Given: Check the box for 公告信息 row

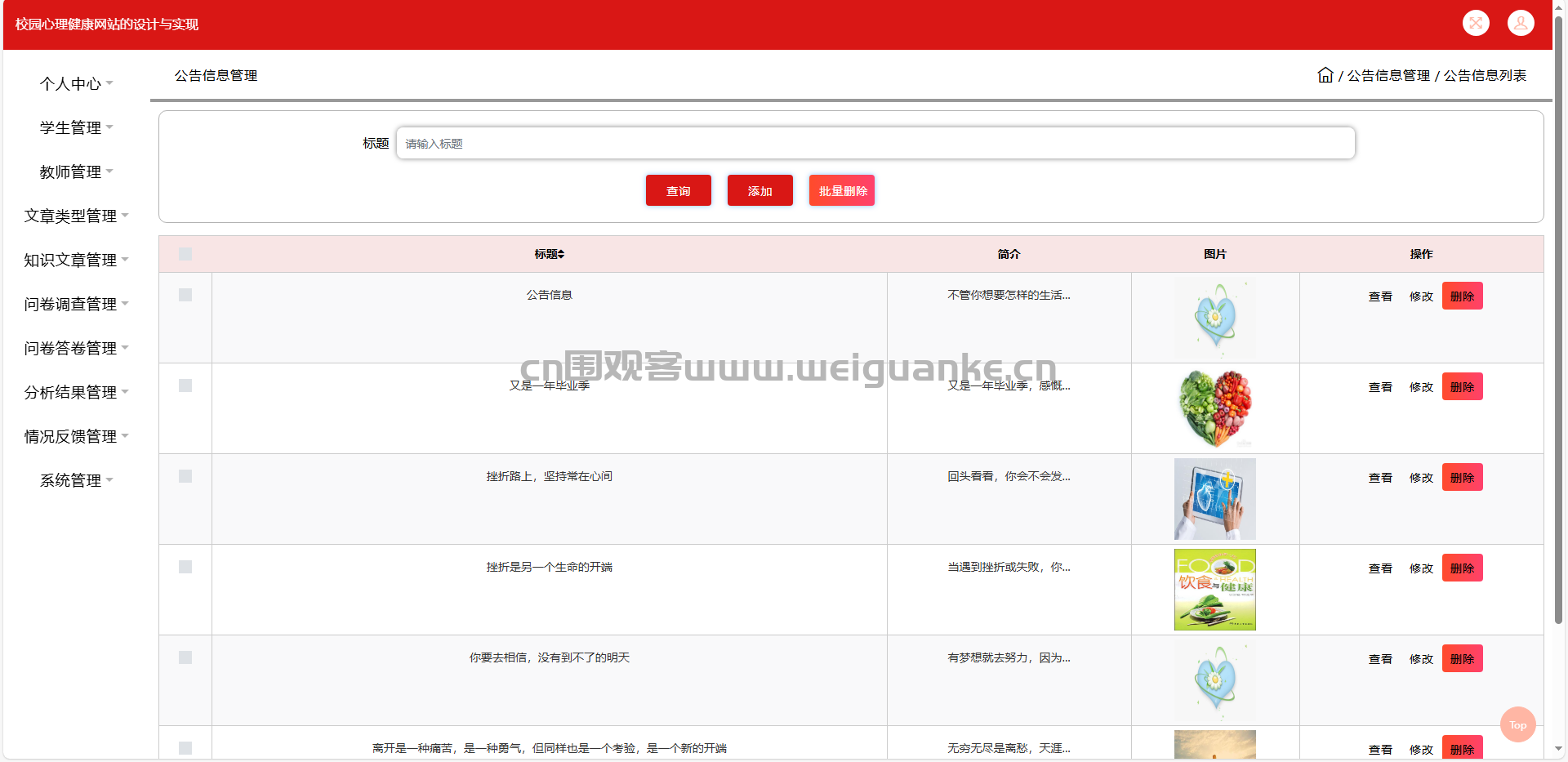Looking at the screenshot, I should 185,295.
